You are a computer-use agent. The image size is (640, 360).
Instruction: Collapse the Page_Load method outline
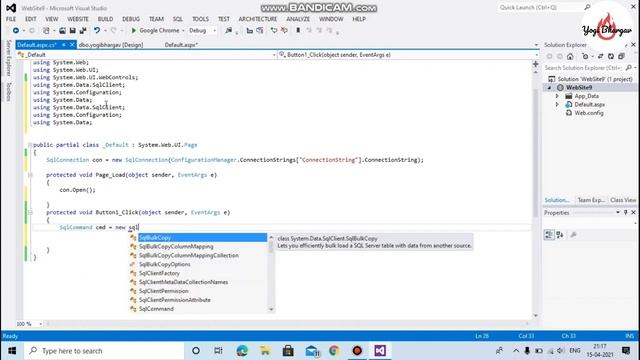click(30, 175)
